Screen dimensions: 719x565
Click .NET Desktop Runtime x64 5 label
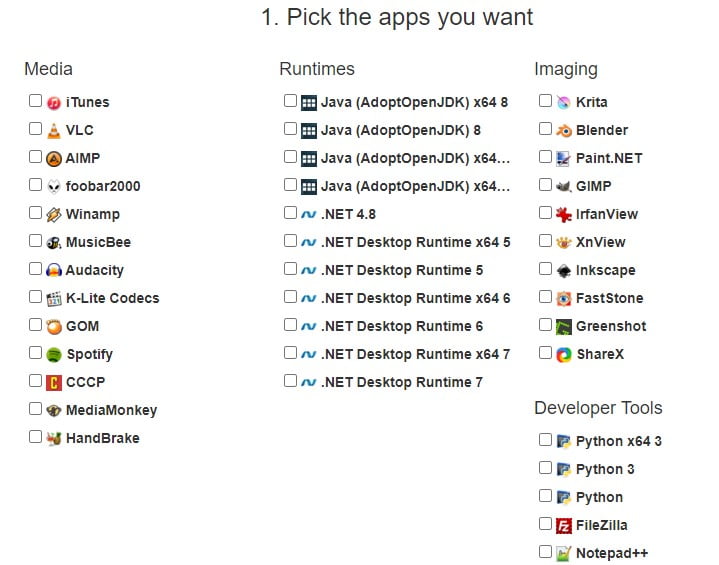tap(415, 242)
